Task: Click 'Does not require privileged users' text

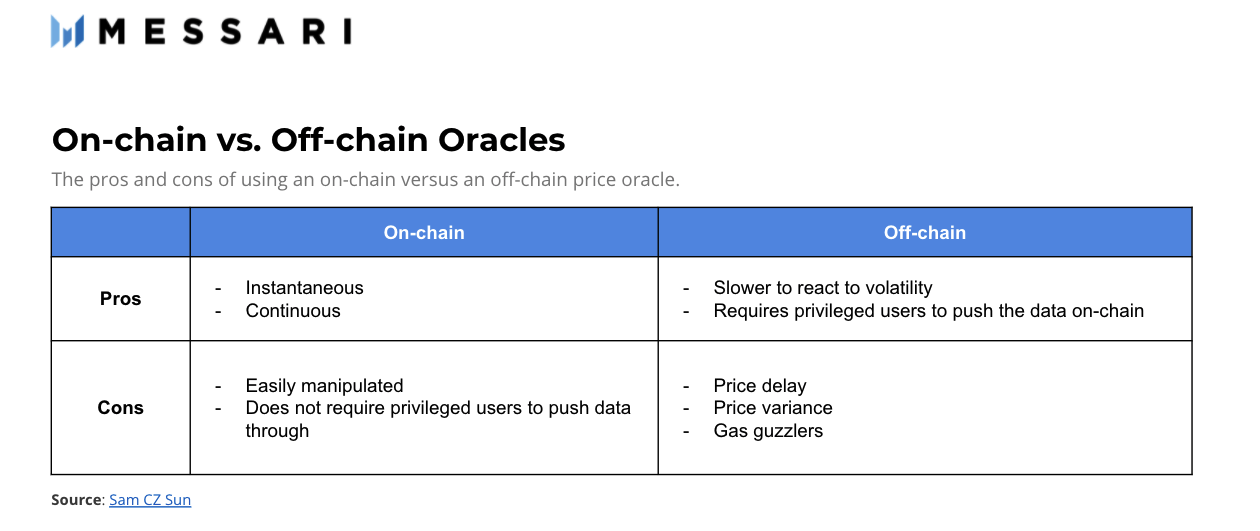Action: (438, 408)
